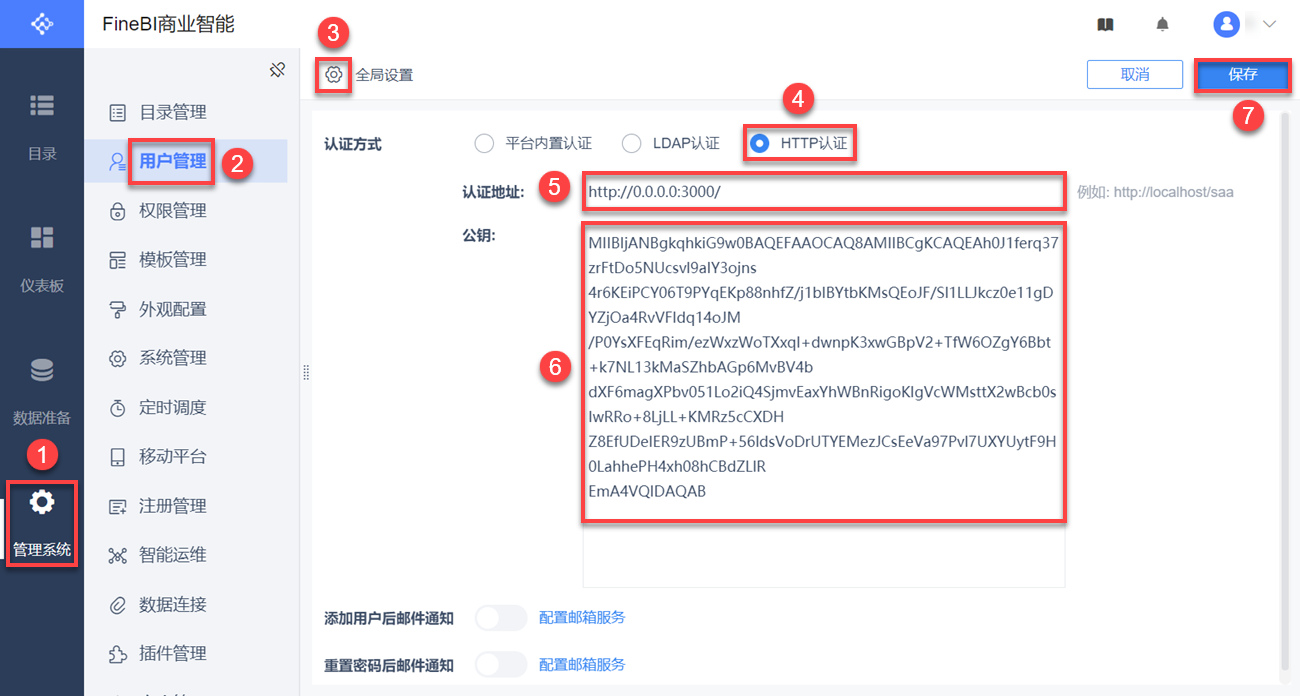This screenshot has height=696, width=1300.
Task: Click the 数据连接 link icon
Action: coord(118,604)
